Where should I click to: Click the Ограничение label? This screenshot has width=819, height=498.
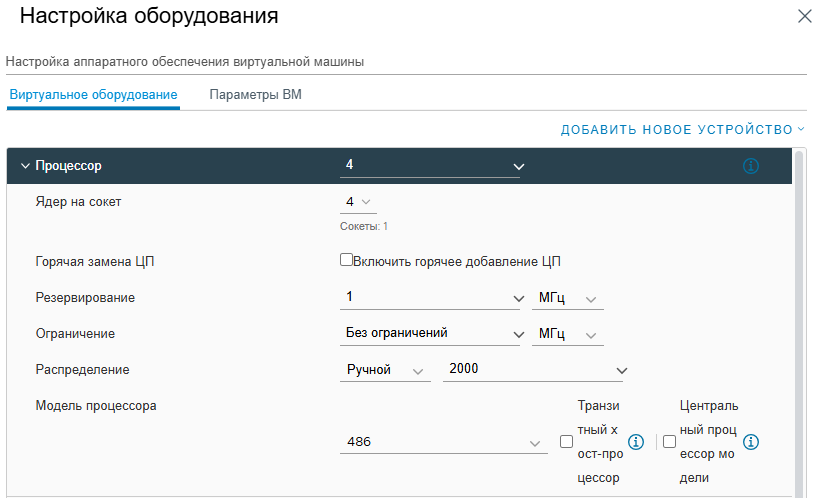pos(75,334)
